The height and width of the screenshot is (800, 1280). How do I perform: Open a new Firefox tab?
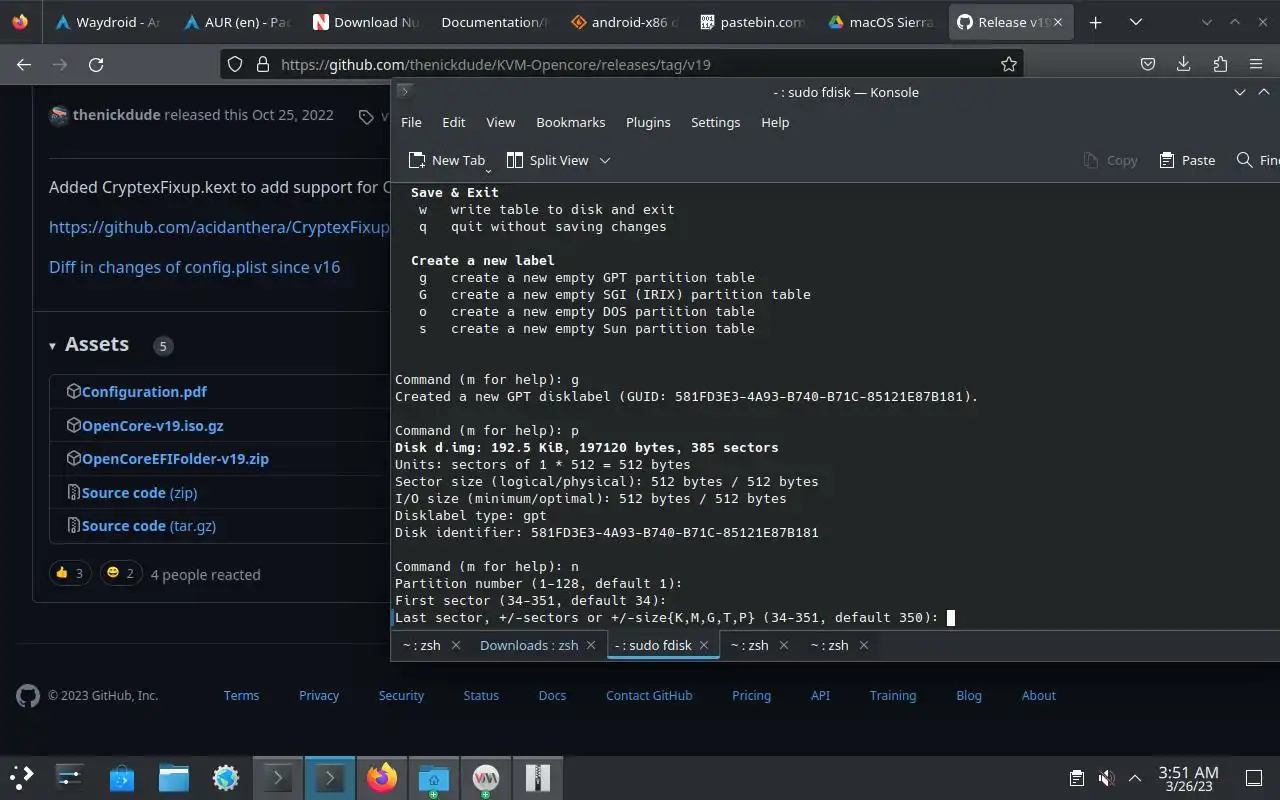point(1096,22)
